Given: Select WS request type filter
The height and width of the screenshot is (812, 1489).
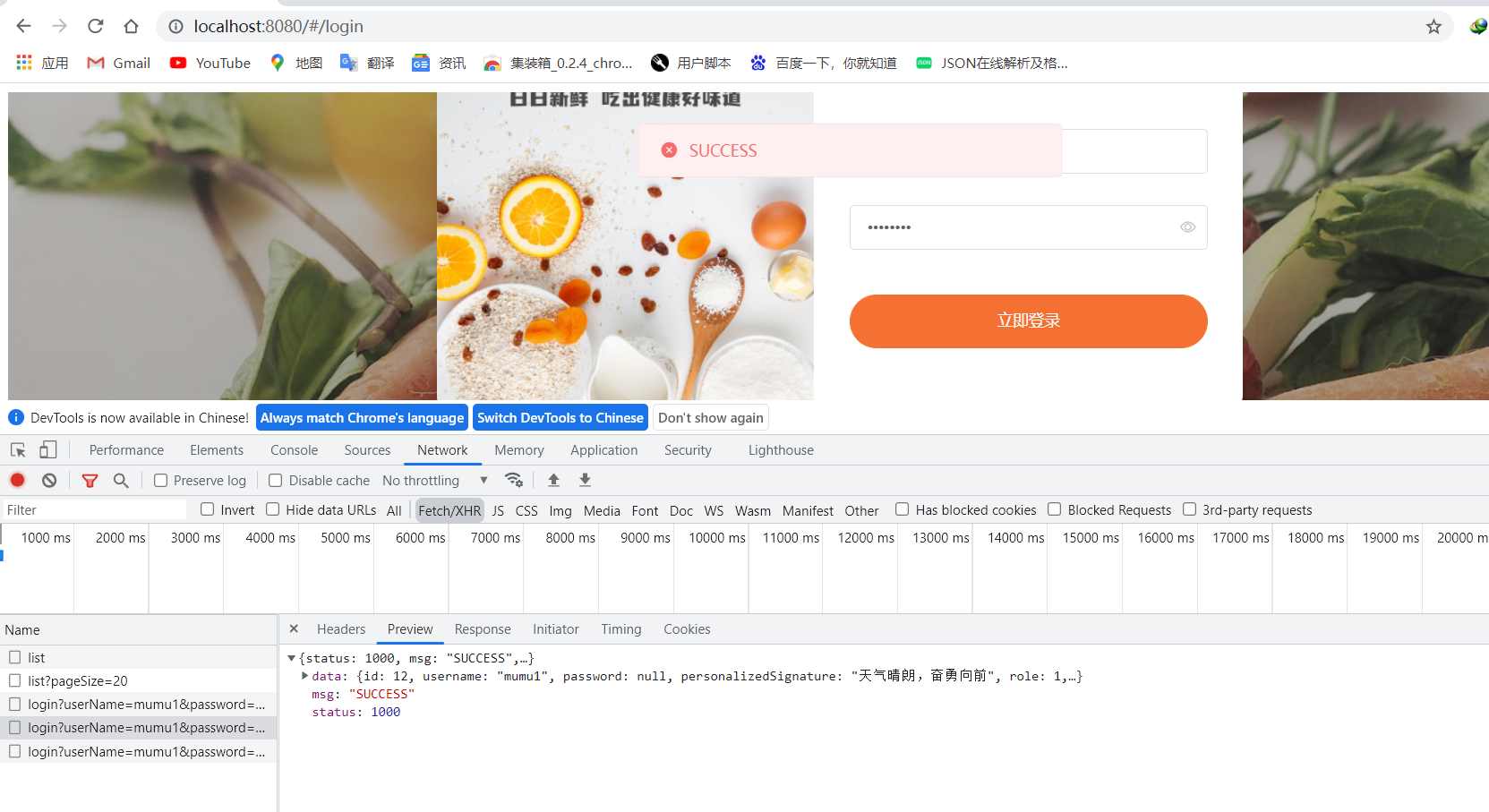Looking at the screenshot, I should (714, 510).
